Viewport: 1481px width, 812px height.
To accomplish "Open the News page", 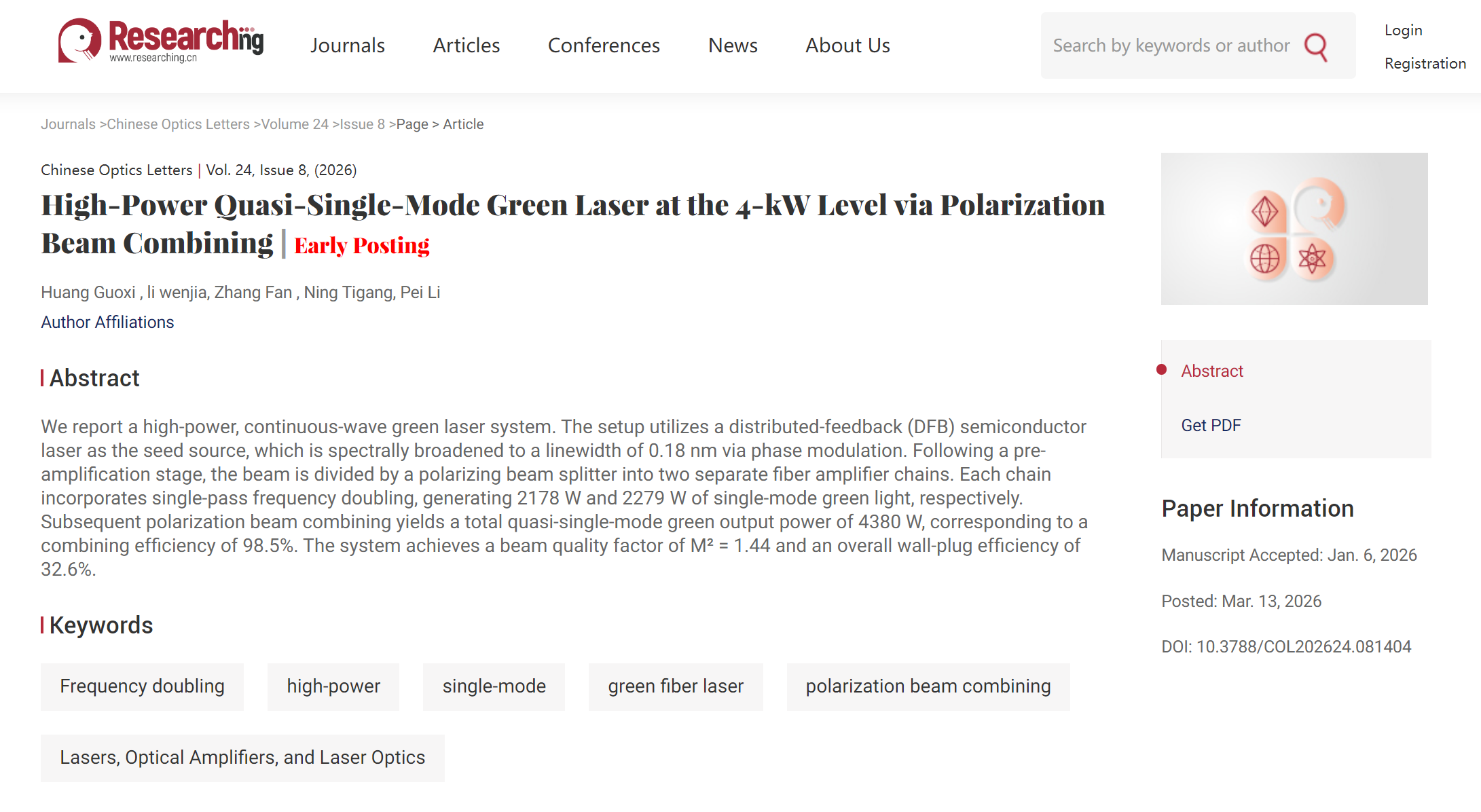I will click(733, 45).
